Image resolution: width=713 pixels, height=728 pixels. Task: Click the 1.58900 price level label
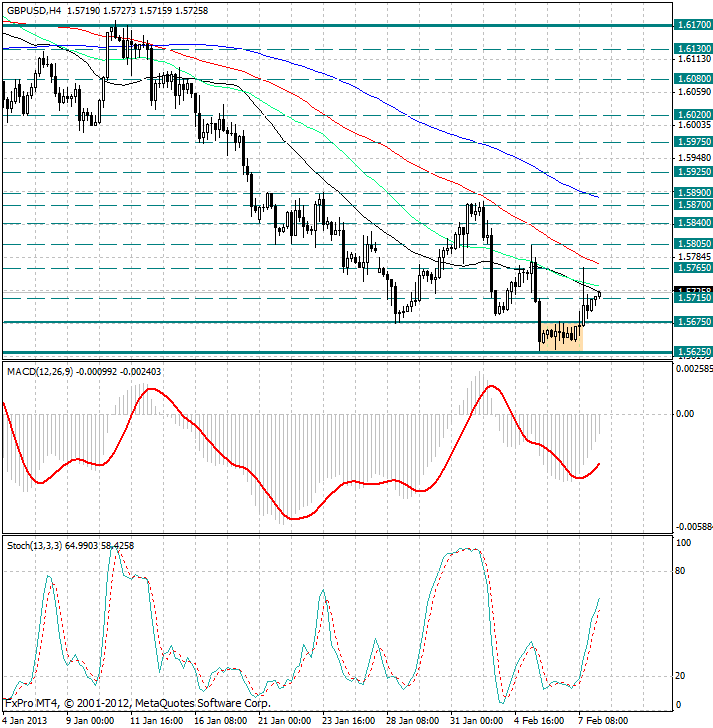tap(694, 193)
